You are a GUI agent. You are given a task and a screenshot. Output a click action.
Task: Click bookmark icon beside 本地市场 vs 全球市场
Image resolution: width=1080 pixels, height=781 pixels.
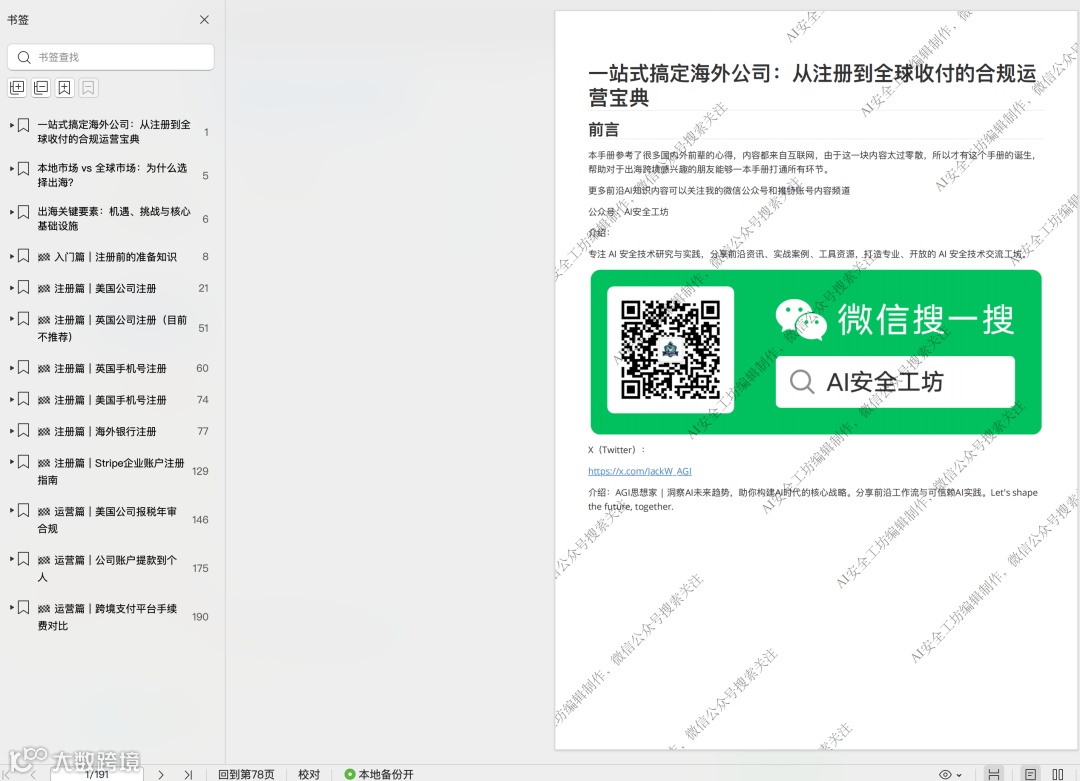pyautogui.click(x=23, y=169)
